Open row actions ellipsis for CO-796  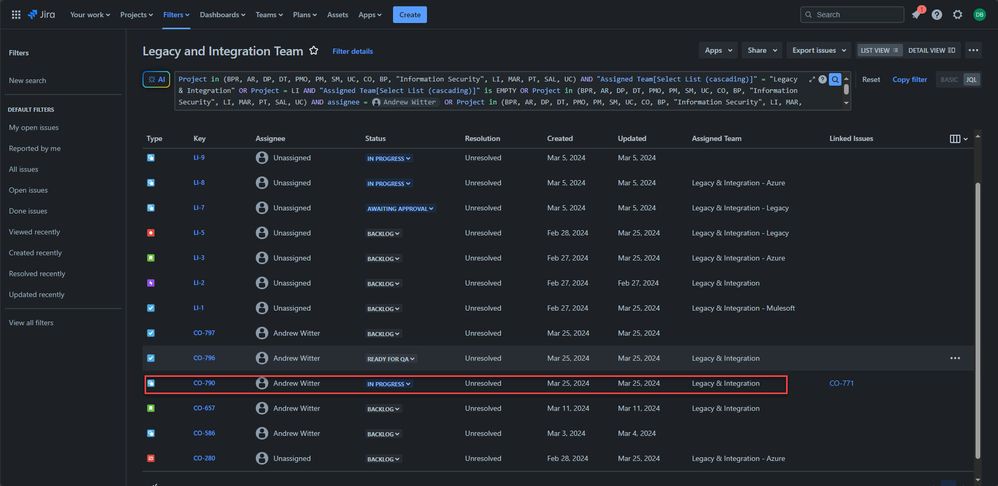point(955,358)
